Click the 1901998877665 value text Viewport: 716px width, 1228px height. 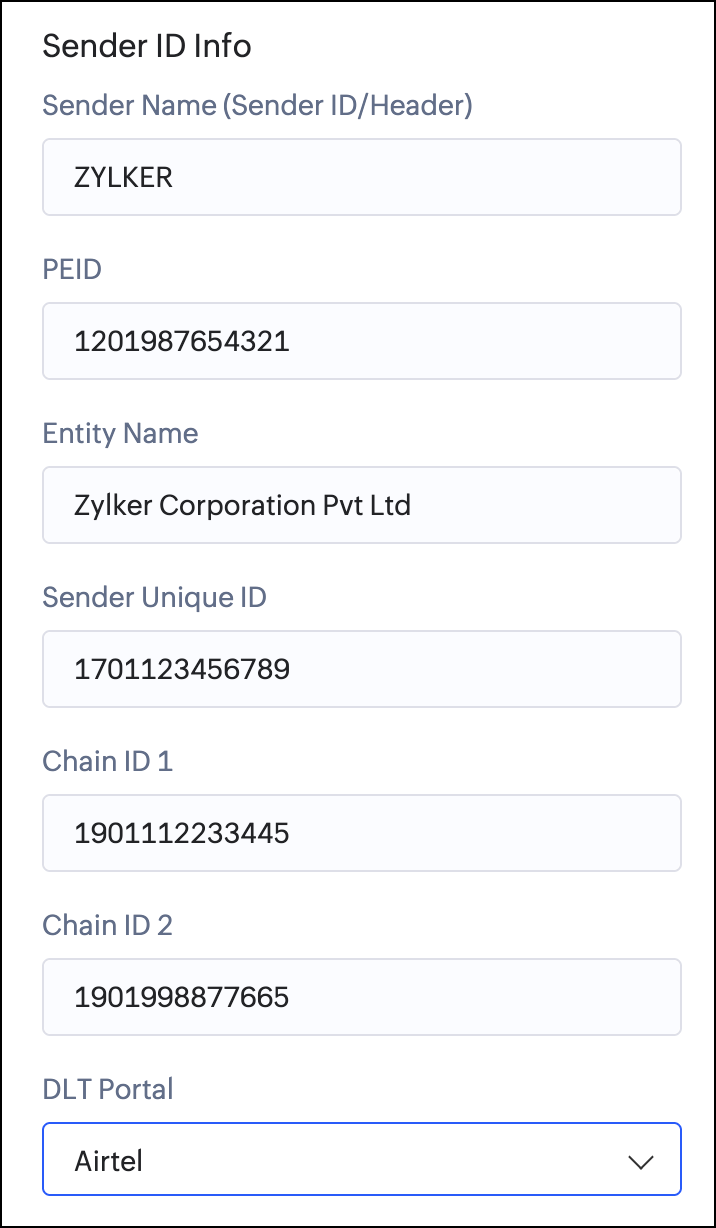click(x=182, y=997)
